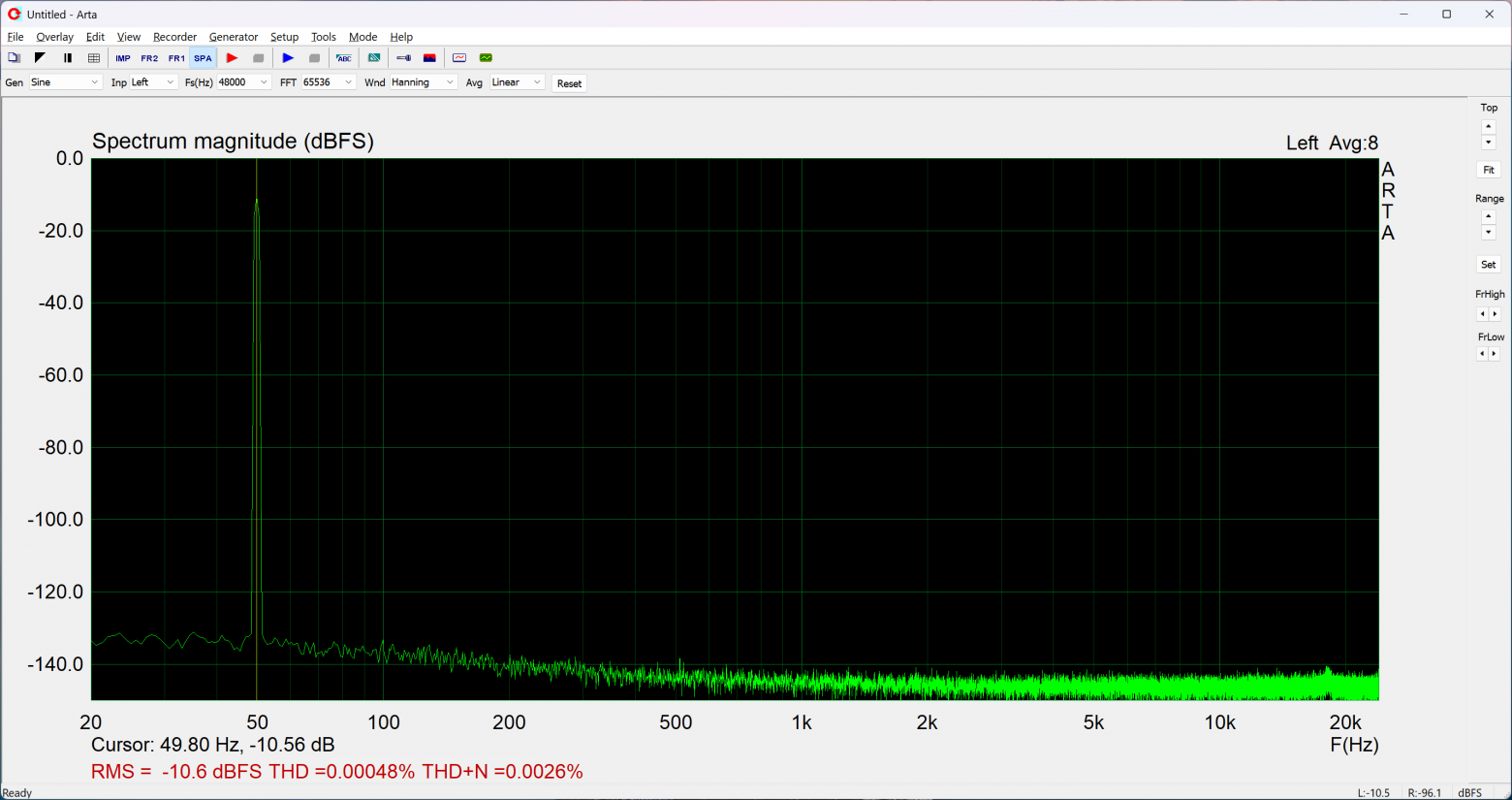Open the Gen signal type dropdown
The height and width of the screenshot is (800, 1512).
[65, 82]
